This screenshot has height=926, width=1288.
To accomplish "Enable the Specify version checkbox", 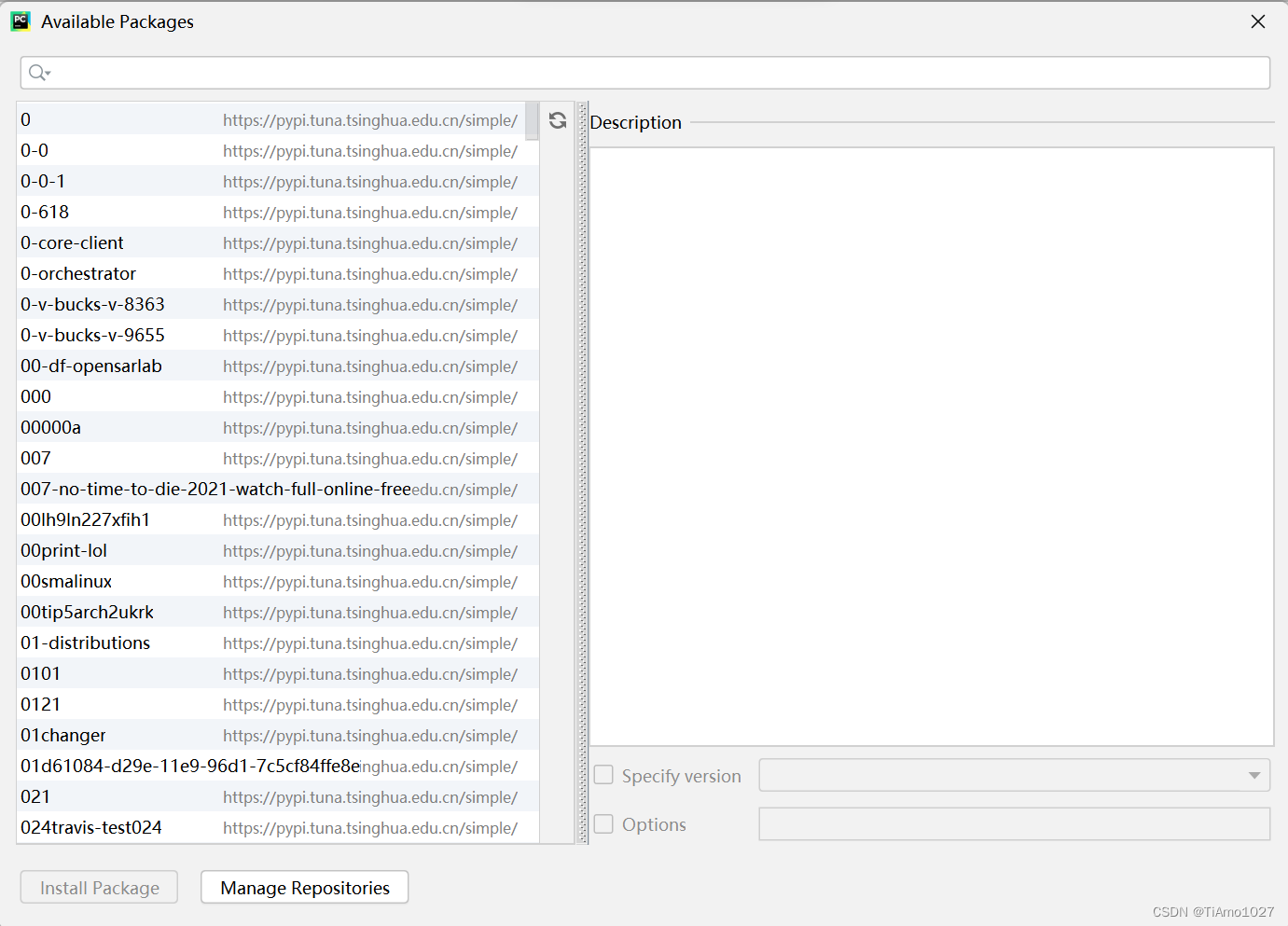I will tap(603, 774).
